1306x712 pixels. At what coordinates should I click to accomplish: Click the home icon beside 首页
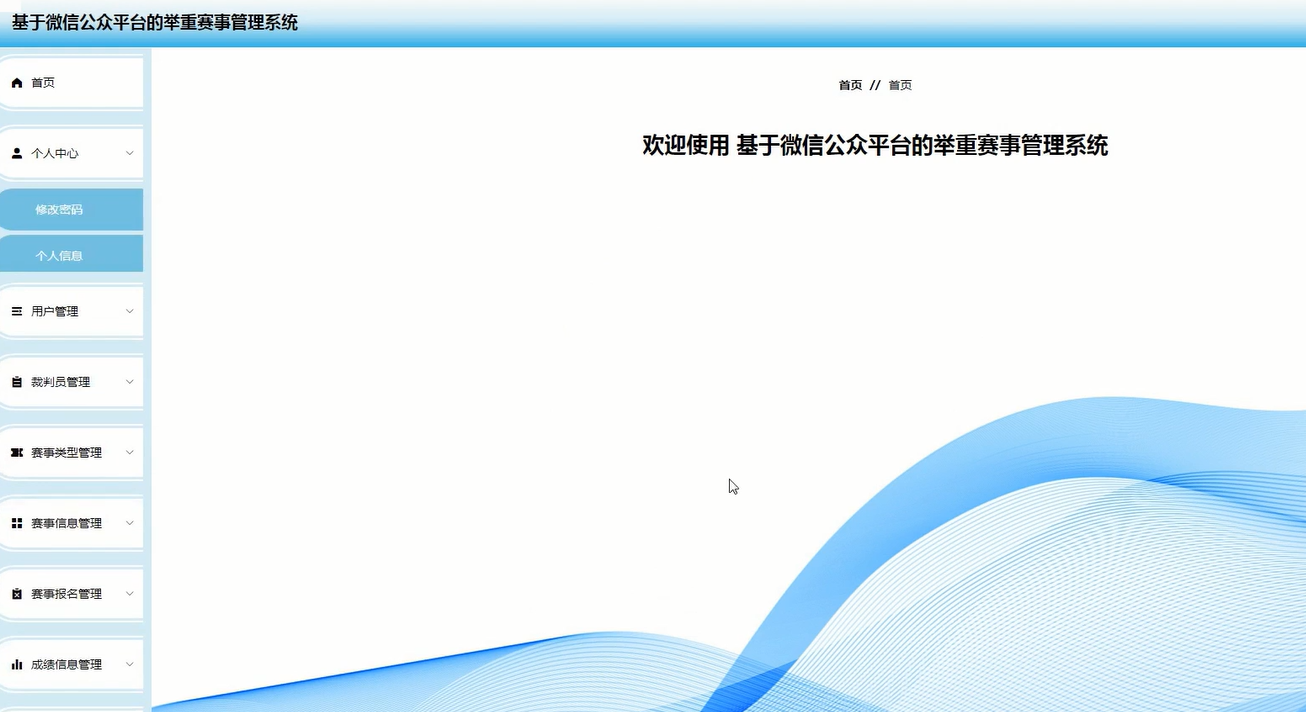(x=17, y=83)
